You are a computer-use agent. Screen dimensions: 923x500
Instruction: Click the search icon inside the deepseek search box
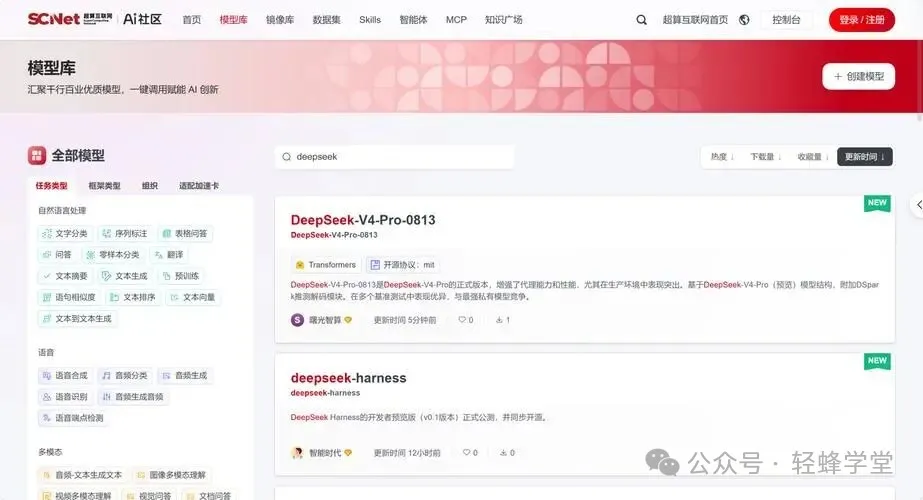[287, 157]
